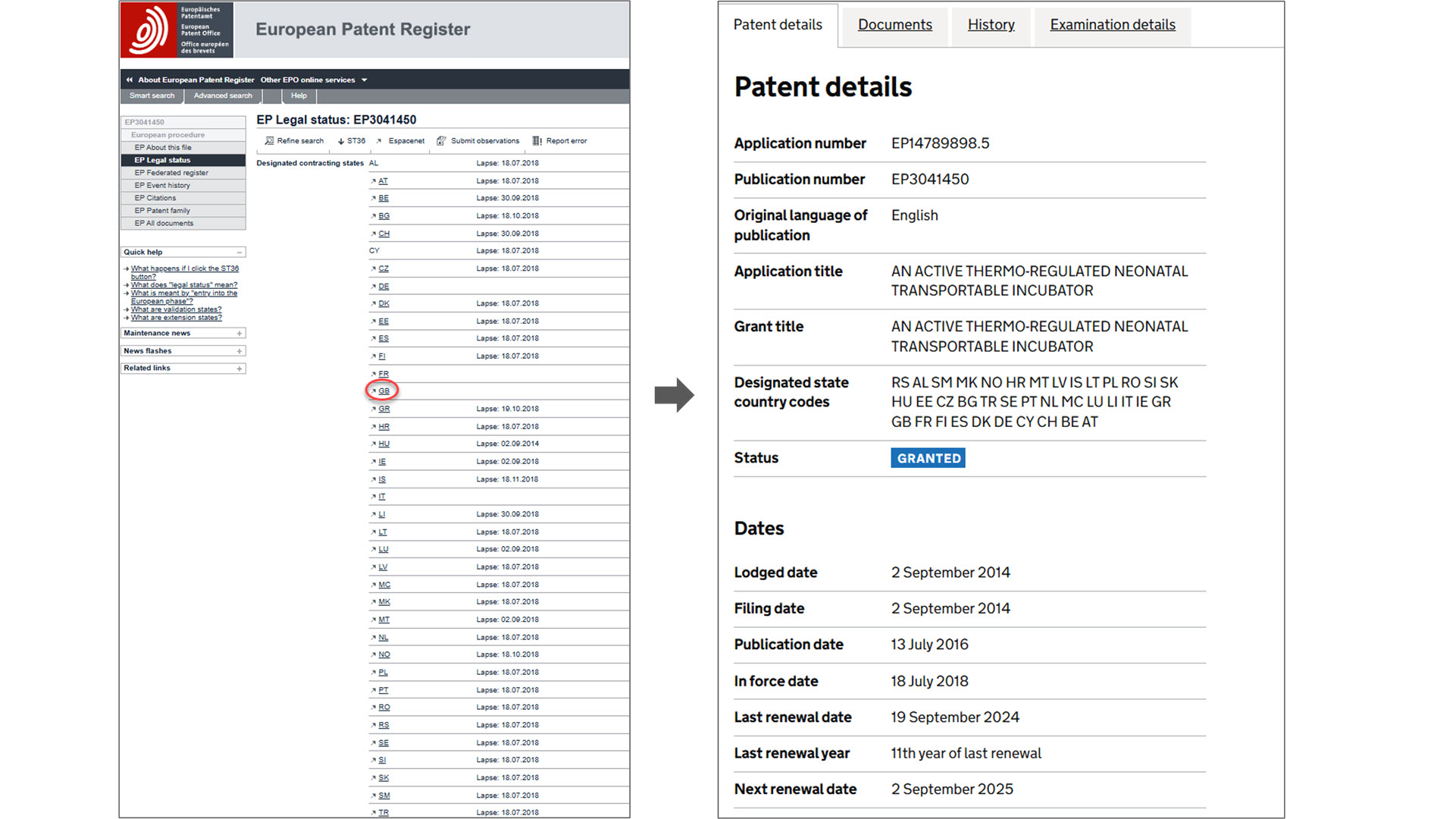Switch to the Documents tab
This screenshot has width=1456, height=819.
click(894, 25)
